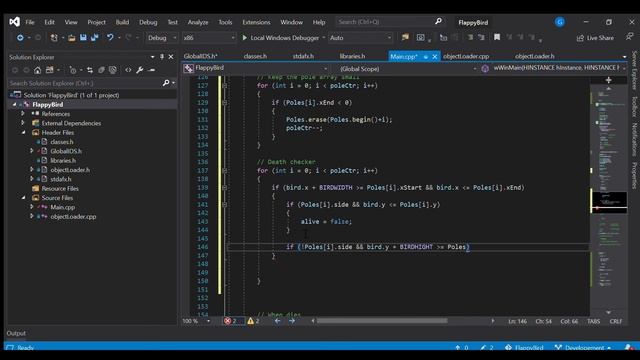Switch to the GlobalIDS.h tab

[x=200, y=56]
